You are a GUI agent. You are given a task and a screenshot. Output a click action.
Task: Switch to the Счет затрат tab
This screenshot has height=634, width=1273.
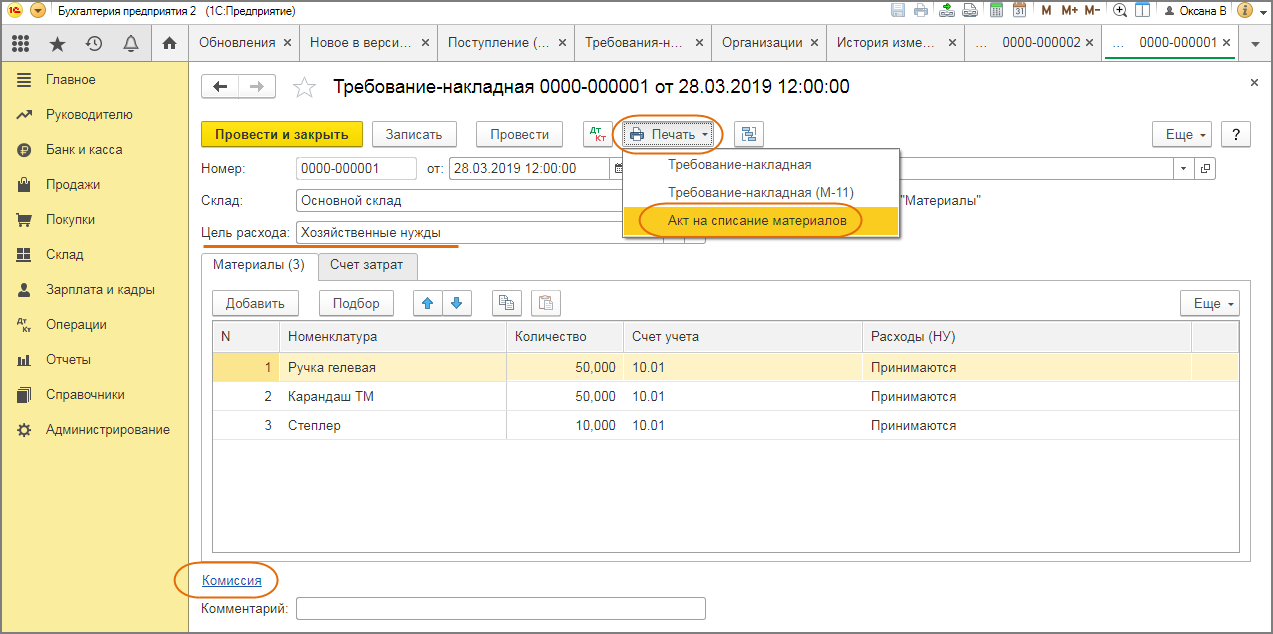(368, 266)
